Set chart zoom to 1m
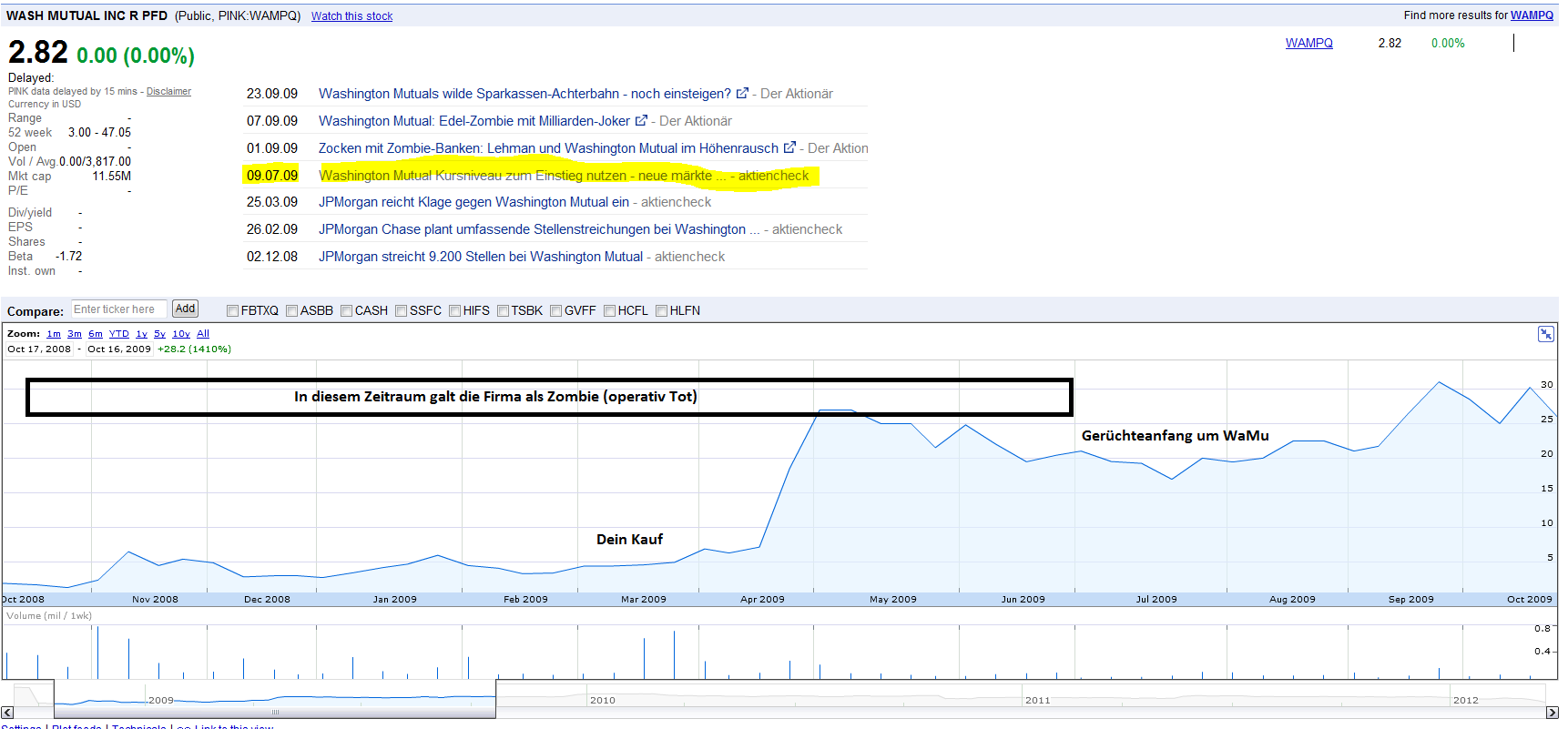This screenshot has height=729, width=1568. pos(54,334)
